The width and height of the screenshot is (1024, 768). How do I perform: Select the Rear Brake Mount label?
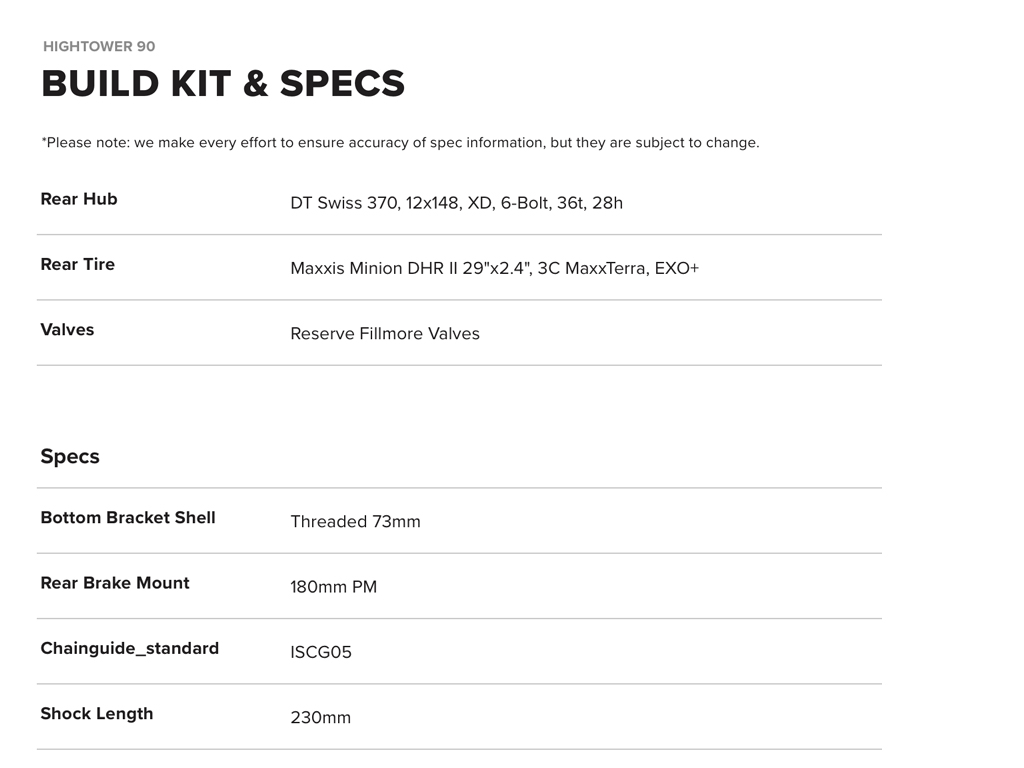[x=115, y=583]
